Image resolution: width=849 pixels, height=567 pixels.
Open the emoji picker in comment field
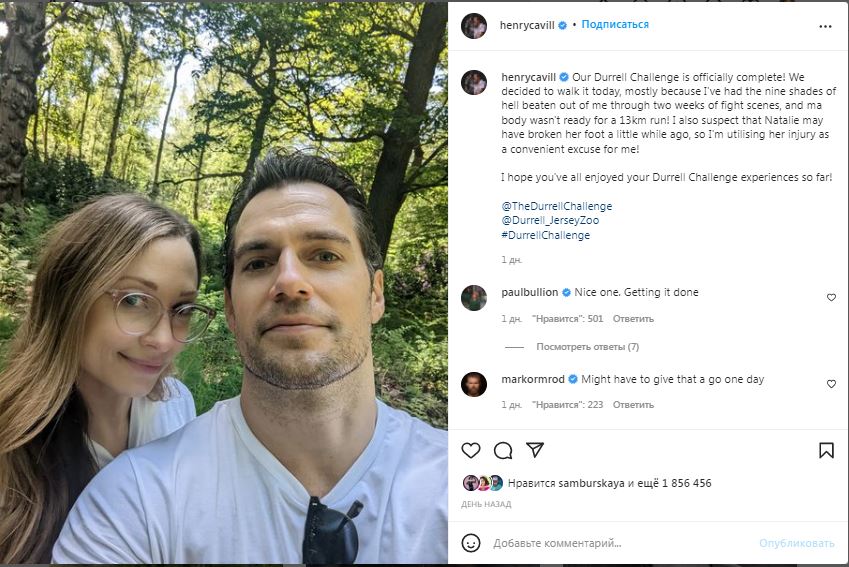tap(471, 543)
